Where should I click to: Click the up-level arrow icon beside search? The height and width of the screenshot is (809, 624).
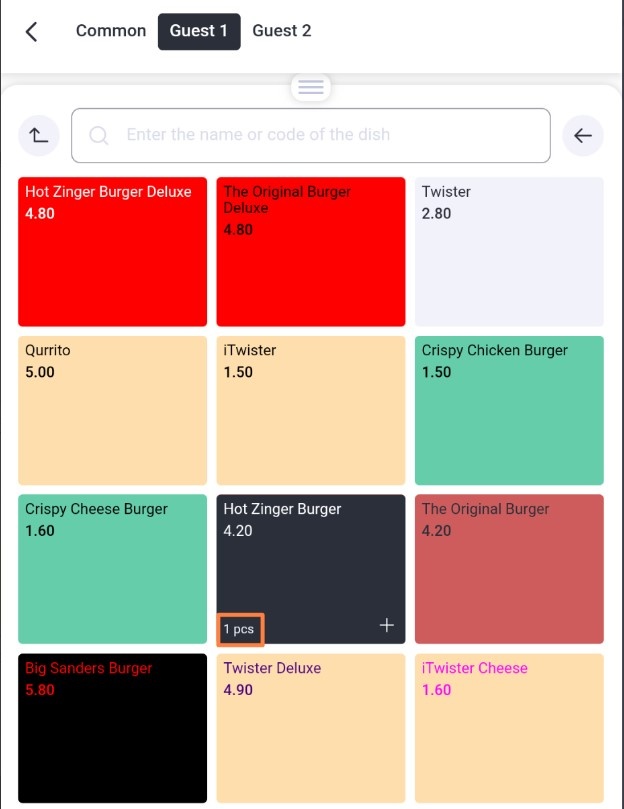tap(39, 136)
